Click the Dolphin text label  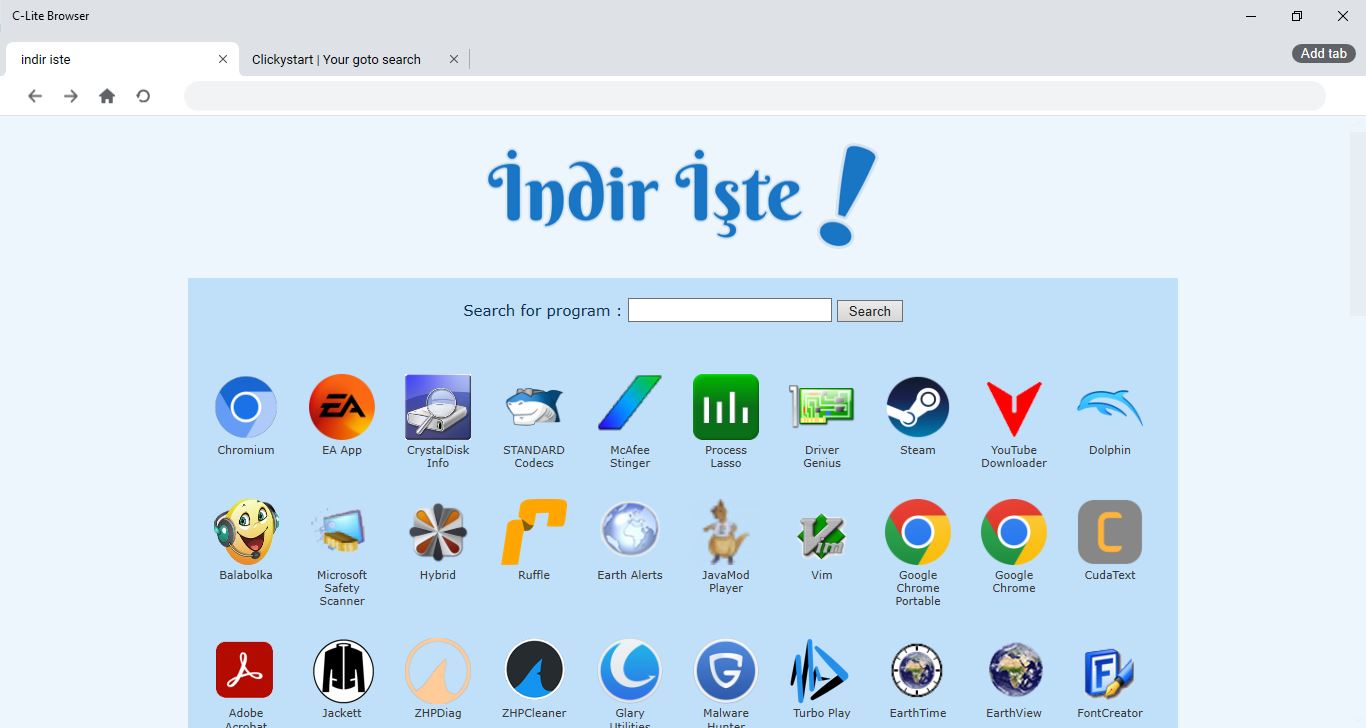click(x=1110, y=450)
